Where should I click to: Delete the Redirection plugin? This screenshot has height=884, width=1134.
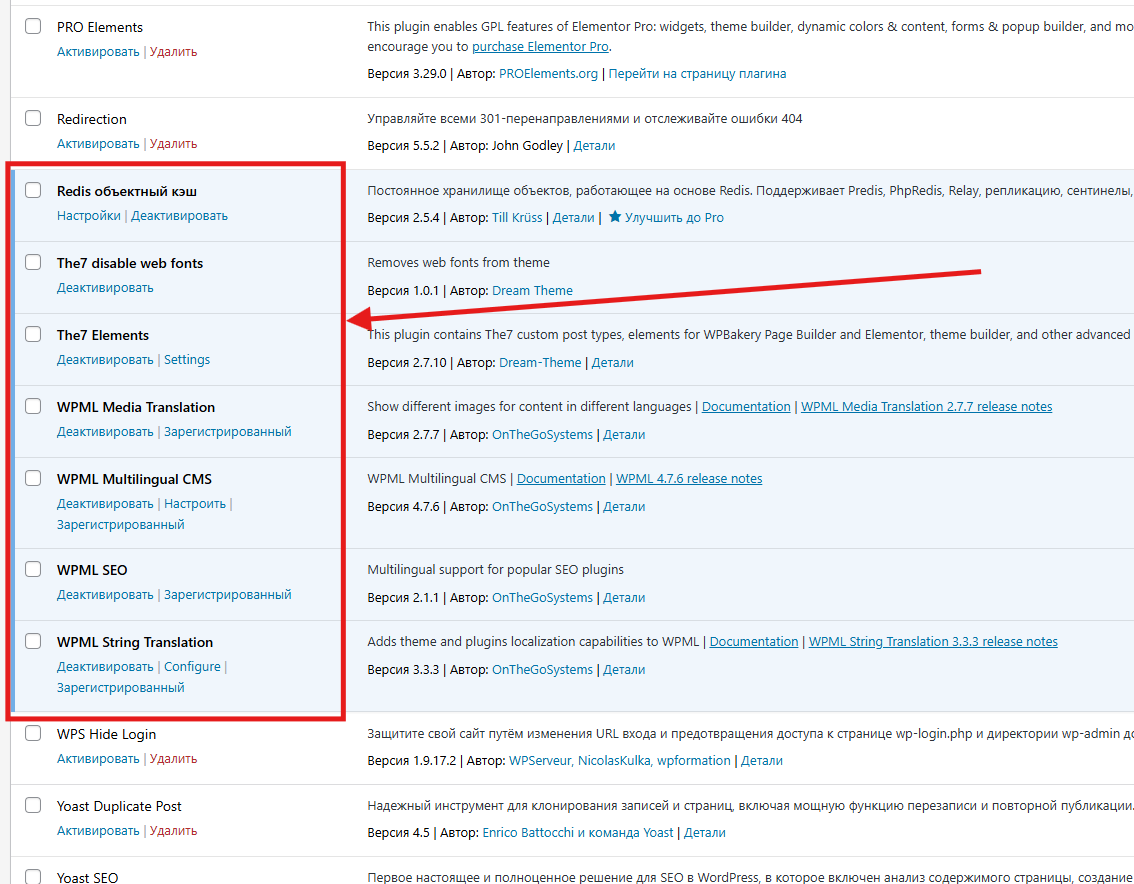click(173, 143)
